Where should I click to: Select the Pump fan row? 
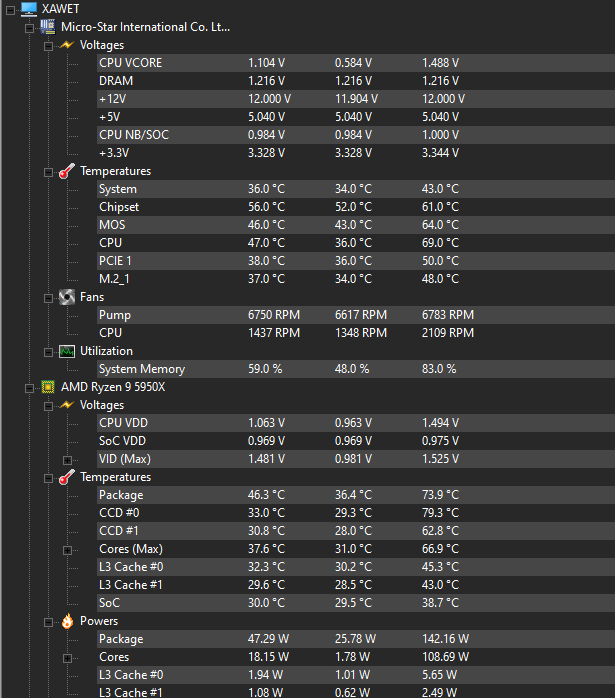tap(356, 315)
